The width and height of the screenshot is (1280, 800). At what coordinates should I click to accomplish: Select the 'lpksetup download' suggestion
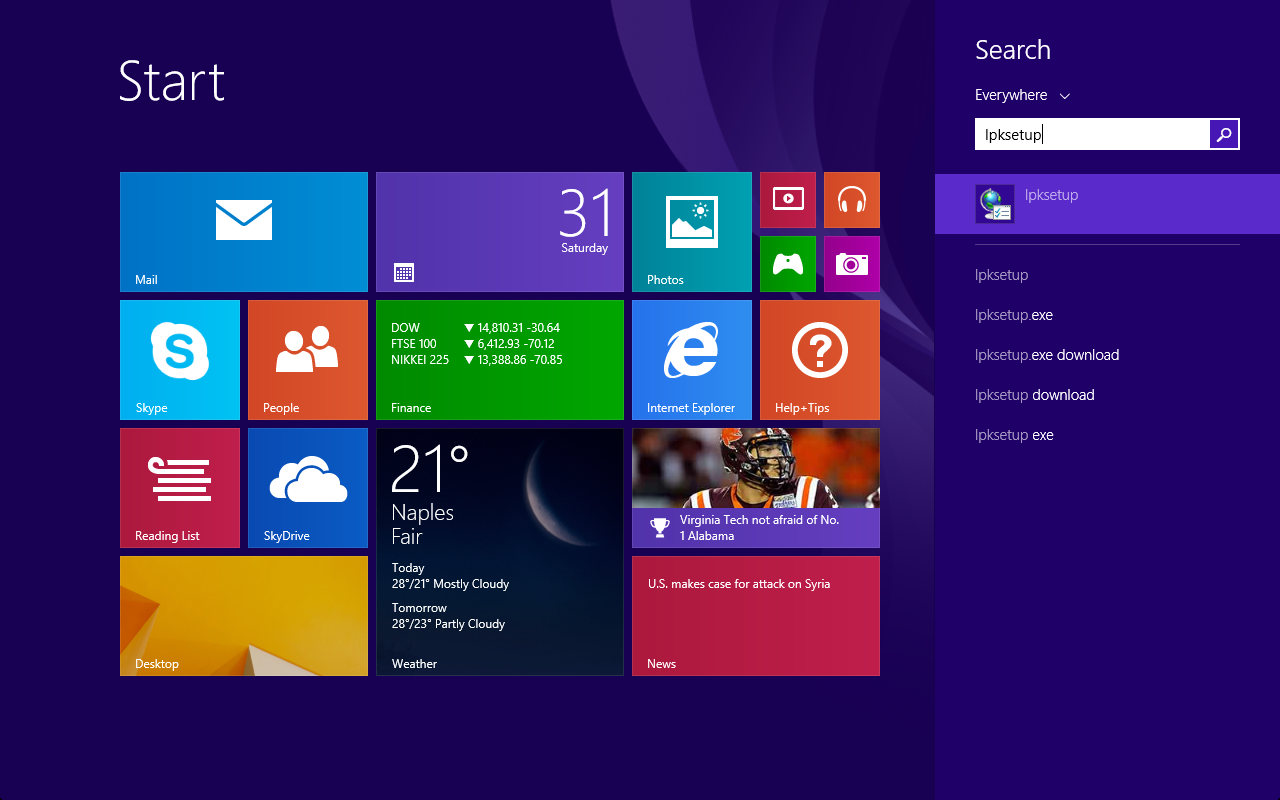(1035, 395)
